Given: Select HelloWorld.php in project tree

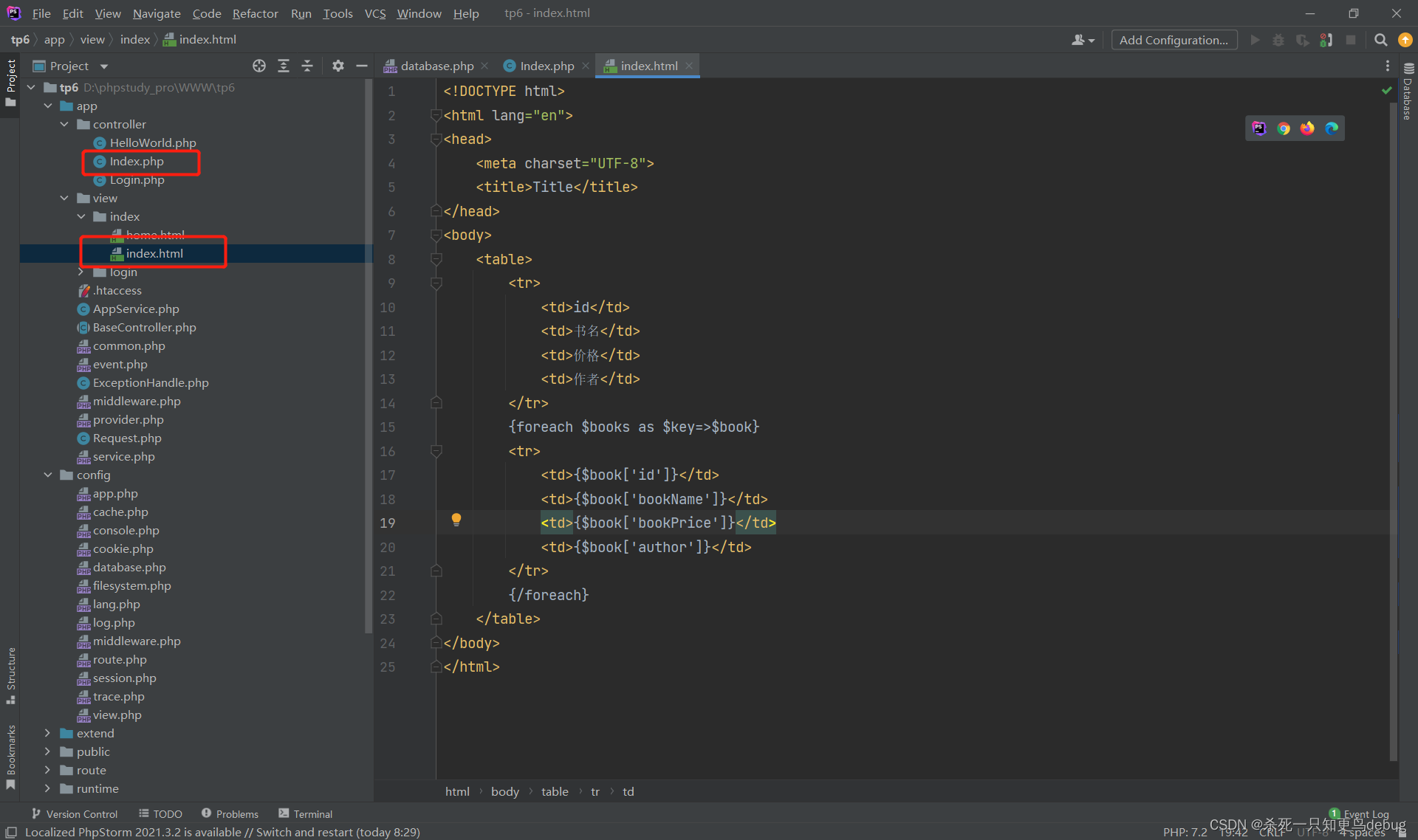Looking at the screenshot, I should (153, 142).
